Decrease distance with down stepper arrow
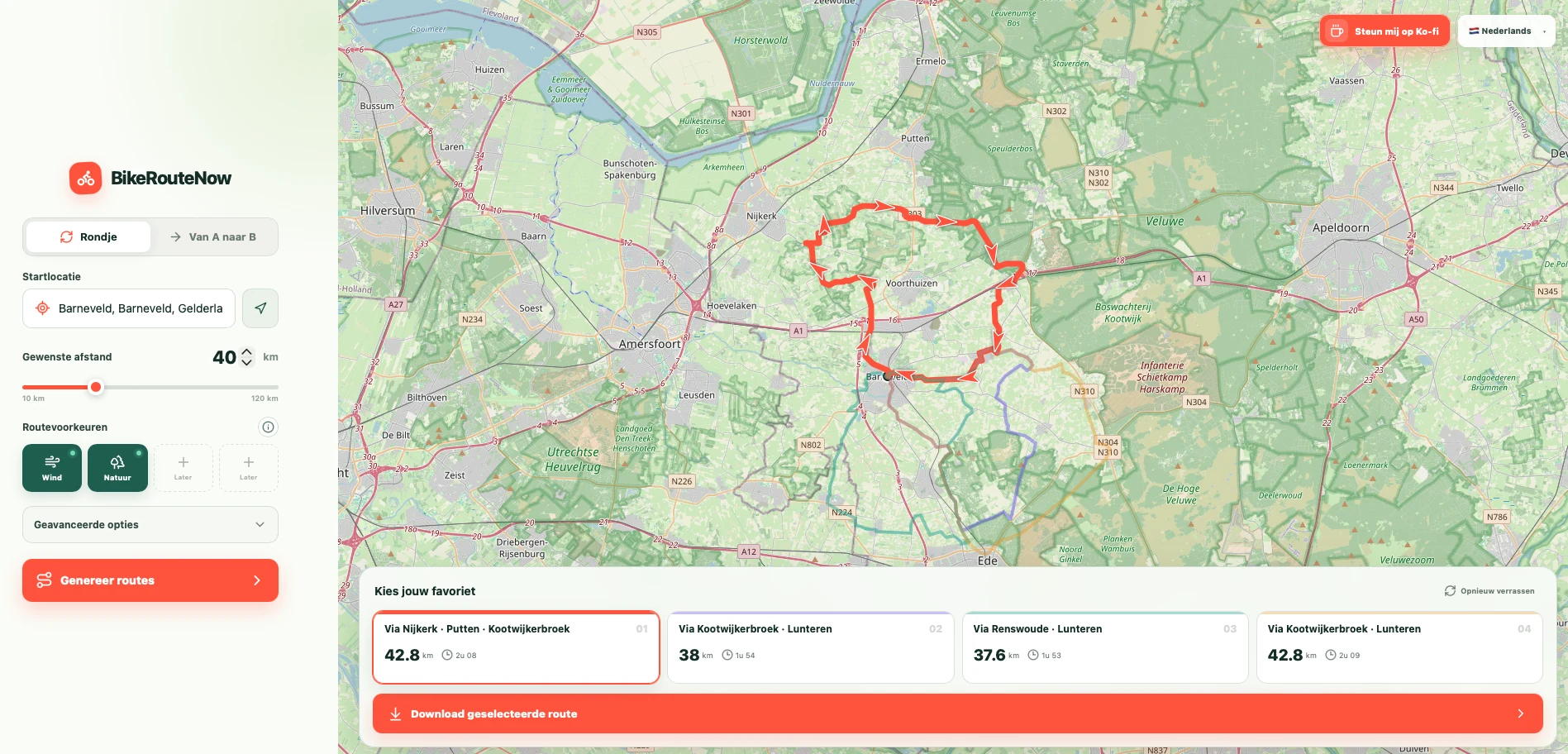The width and height of the screenshot is (1568, 754). (246, 362)
